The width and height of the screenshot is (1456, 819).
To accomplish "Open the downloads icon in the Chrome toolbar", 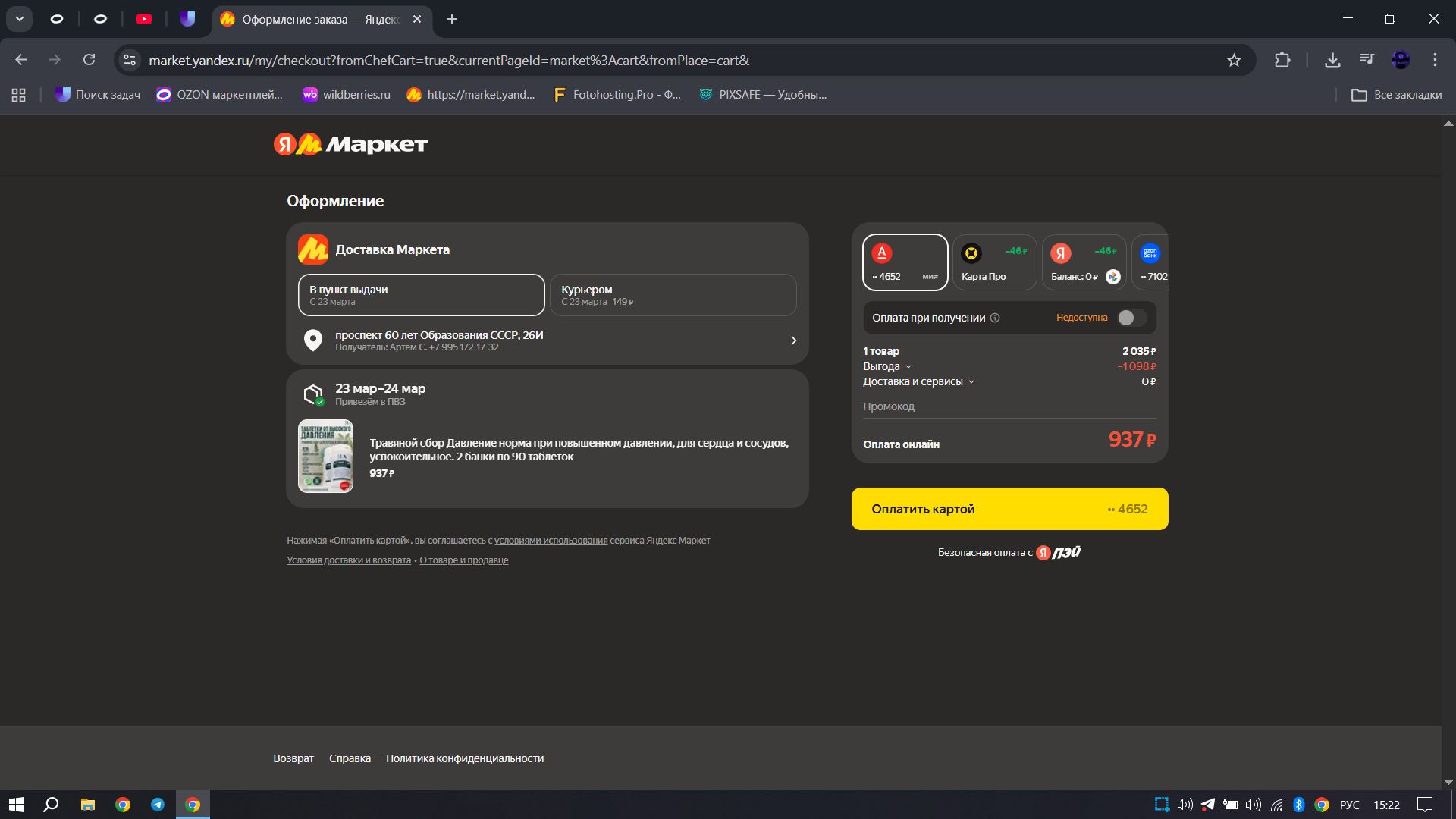I will pos(1332,60).
